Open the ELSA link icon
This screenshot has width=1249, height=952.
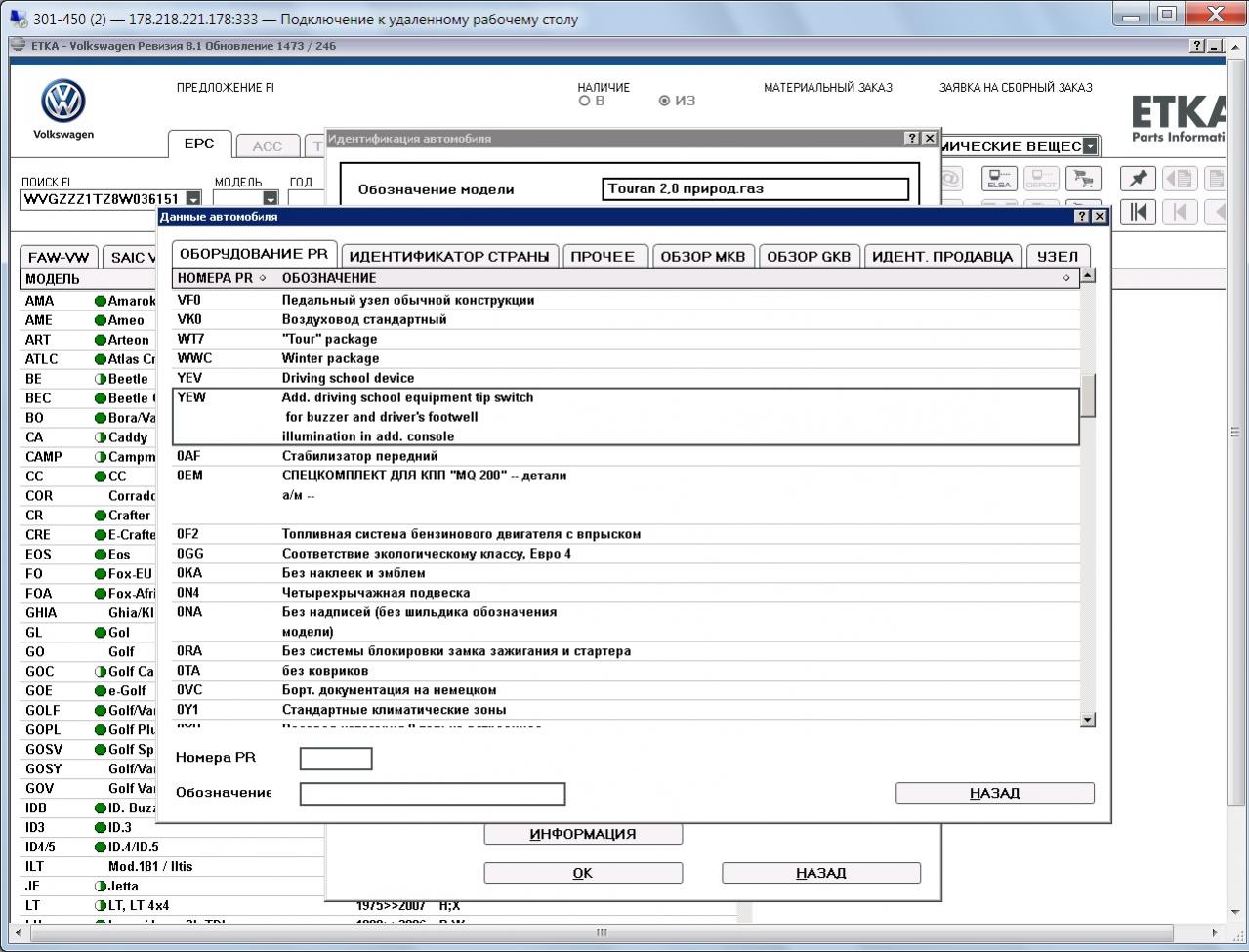(998, 179)
